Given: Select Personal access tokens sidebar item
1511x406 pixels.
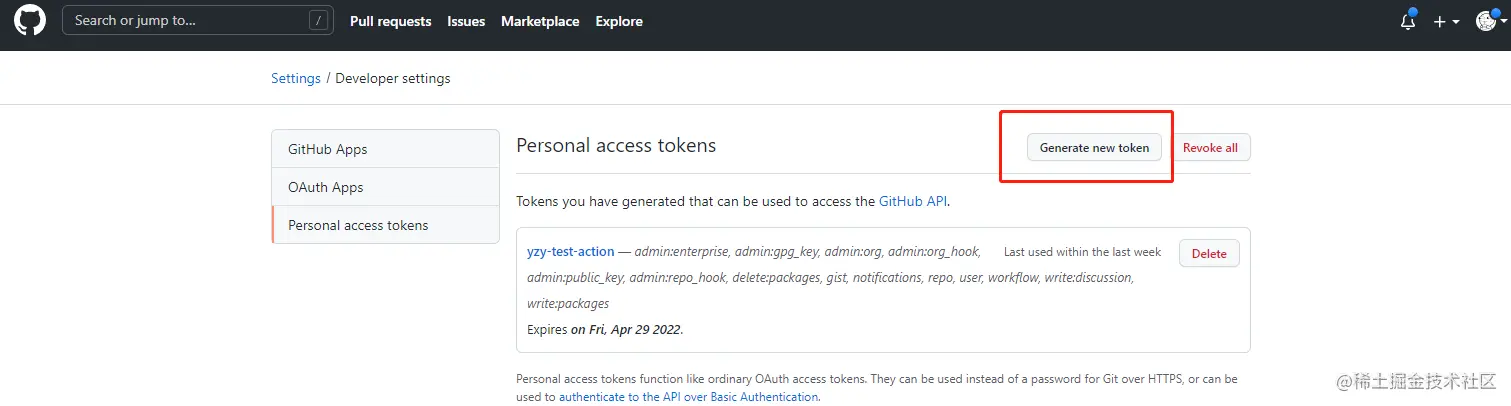Looking at the screenshot, I should click(385, 225).
